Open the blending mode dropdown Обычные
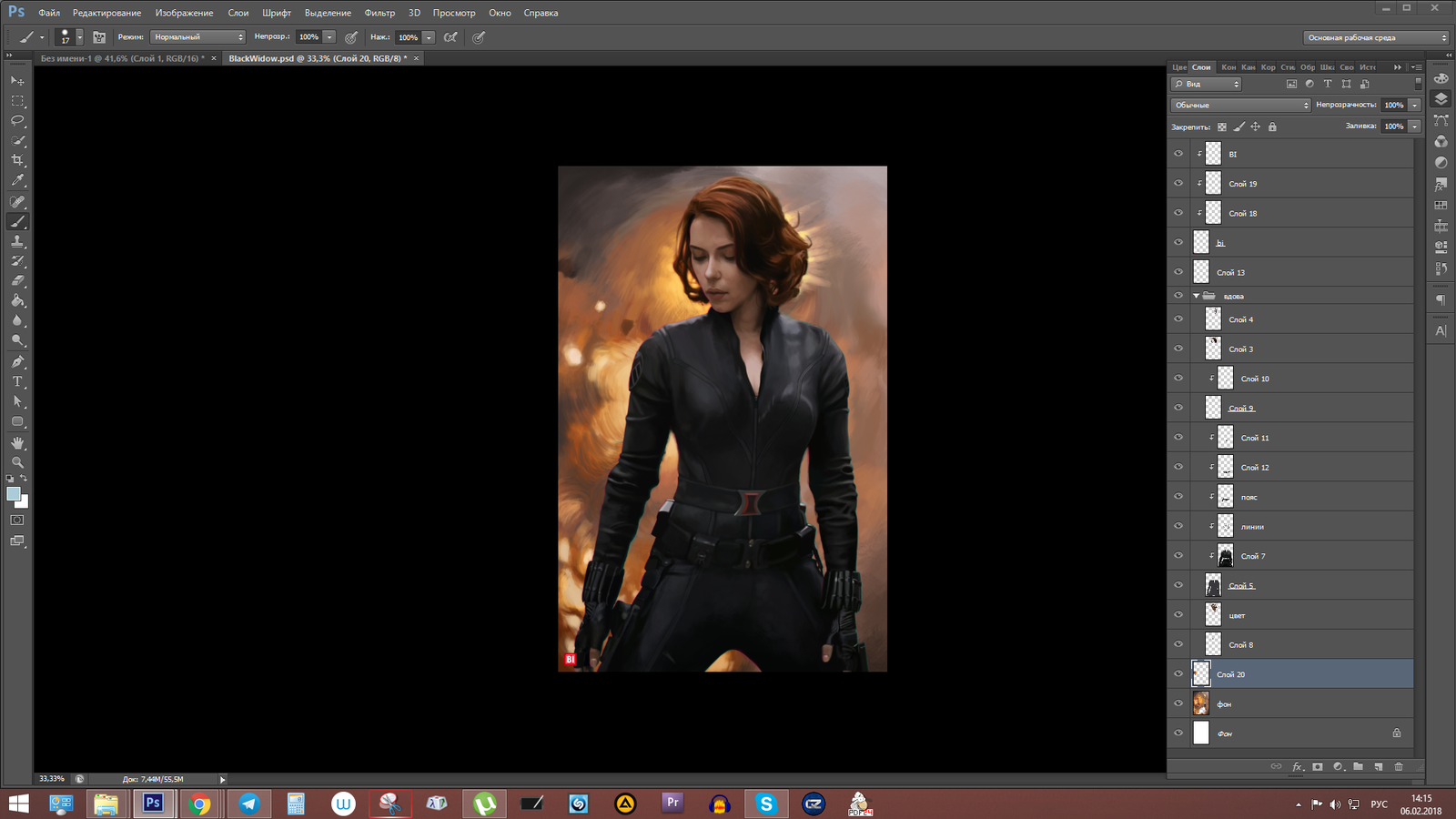Screen dimensions: 1456x819 (1240, 105)
